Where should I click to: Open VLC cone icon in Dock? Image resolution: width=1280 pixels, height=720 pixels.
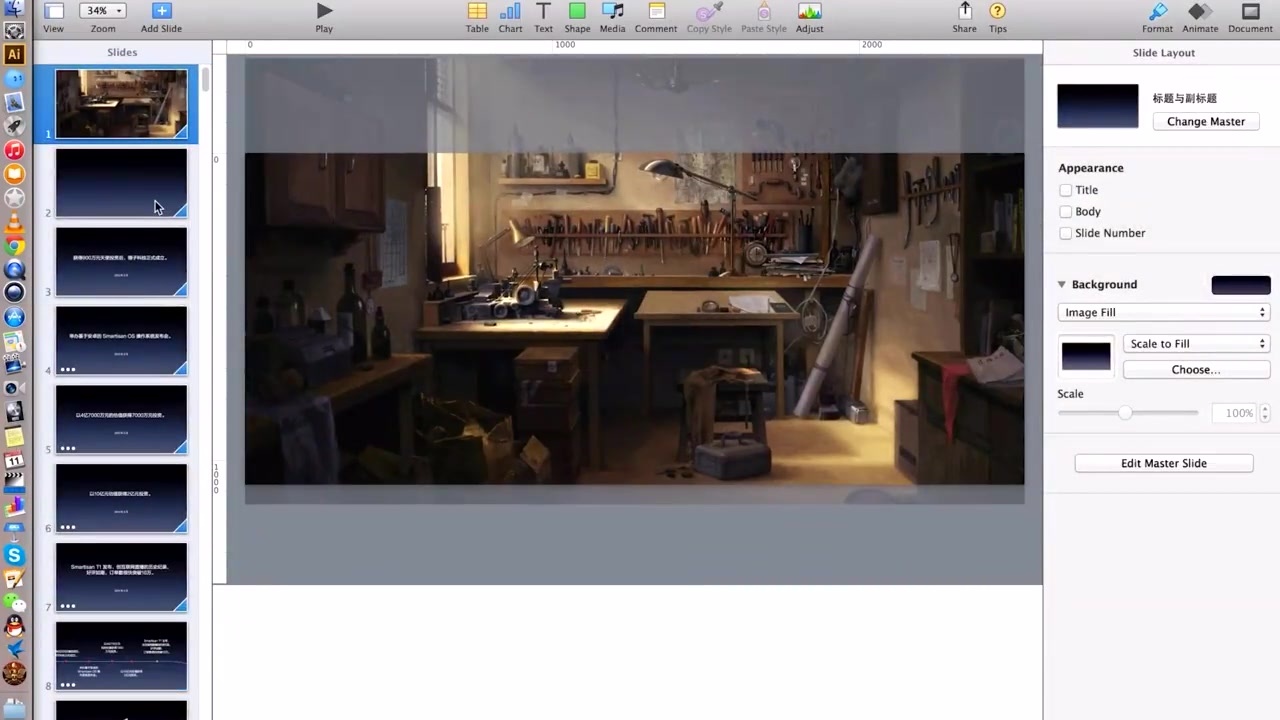(14, 223)
